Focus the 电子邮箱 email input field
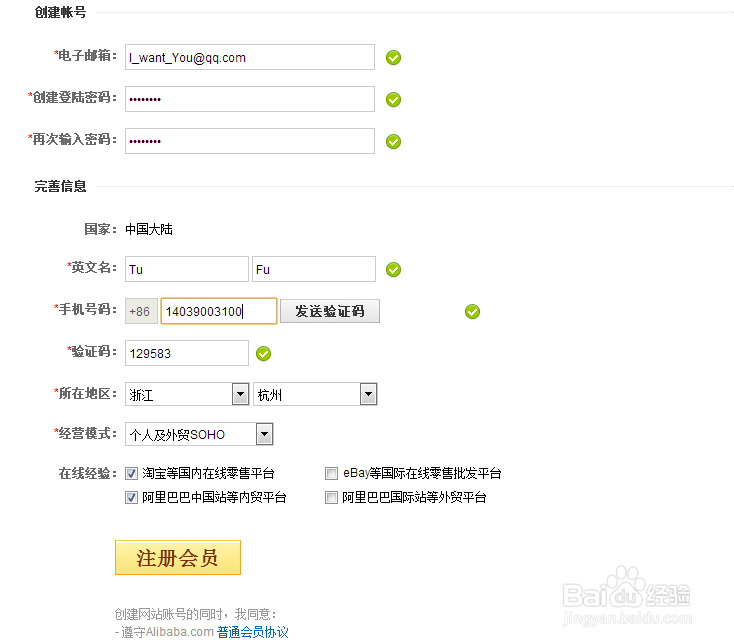 click(x=250, y=57)
